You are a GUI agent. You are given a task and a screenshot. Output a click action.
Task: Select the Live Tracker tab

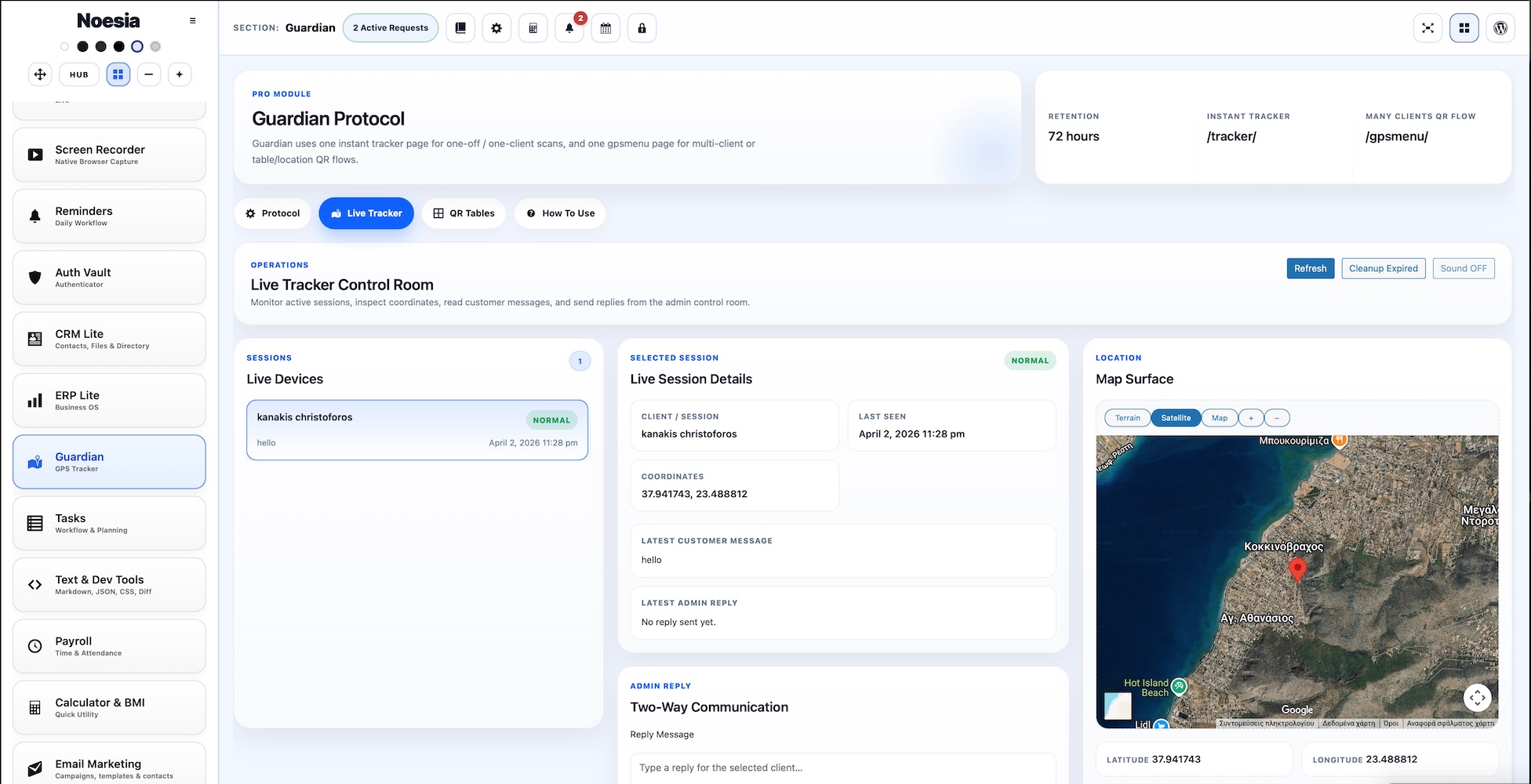[366, 213]
